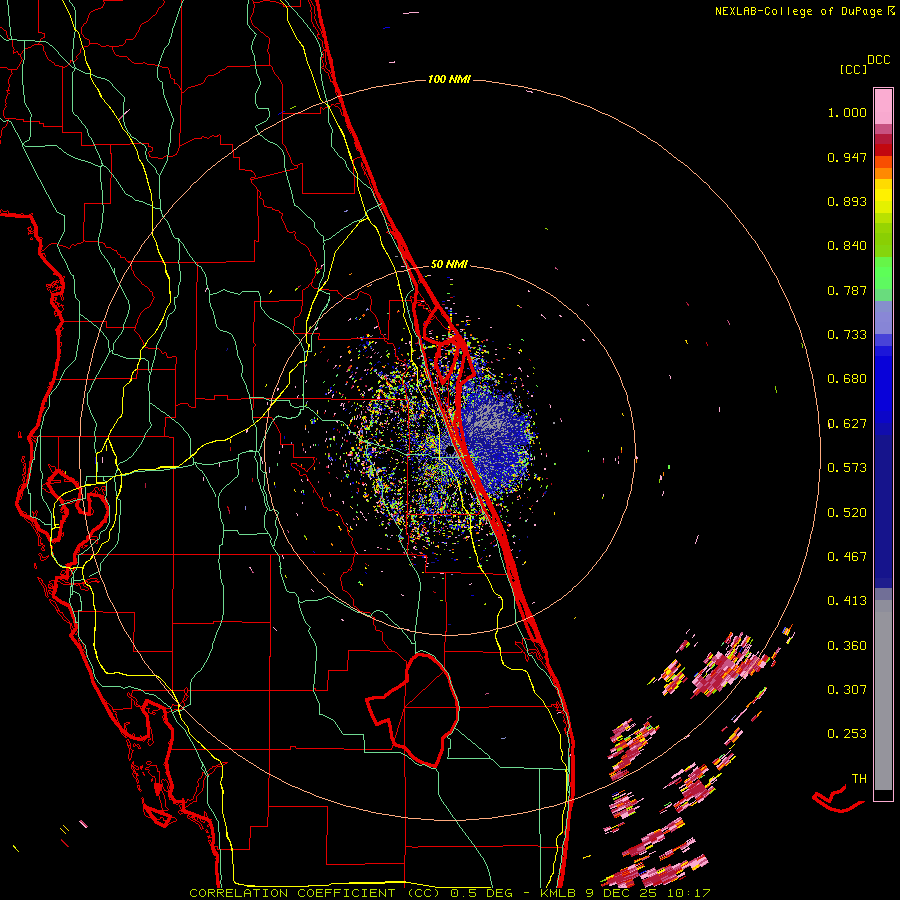Click the [CC] unit label above the scale
The height and width of the screenshot is (900, 900).
[853, 69]
